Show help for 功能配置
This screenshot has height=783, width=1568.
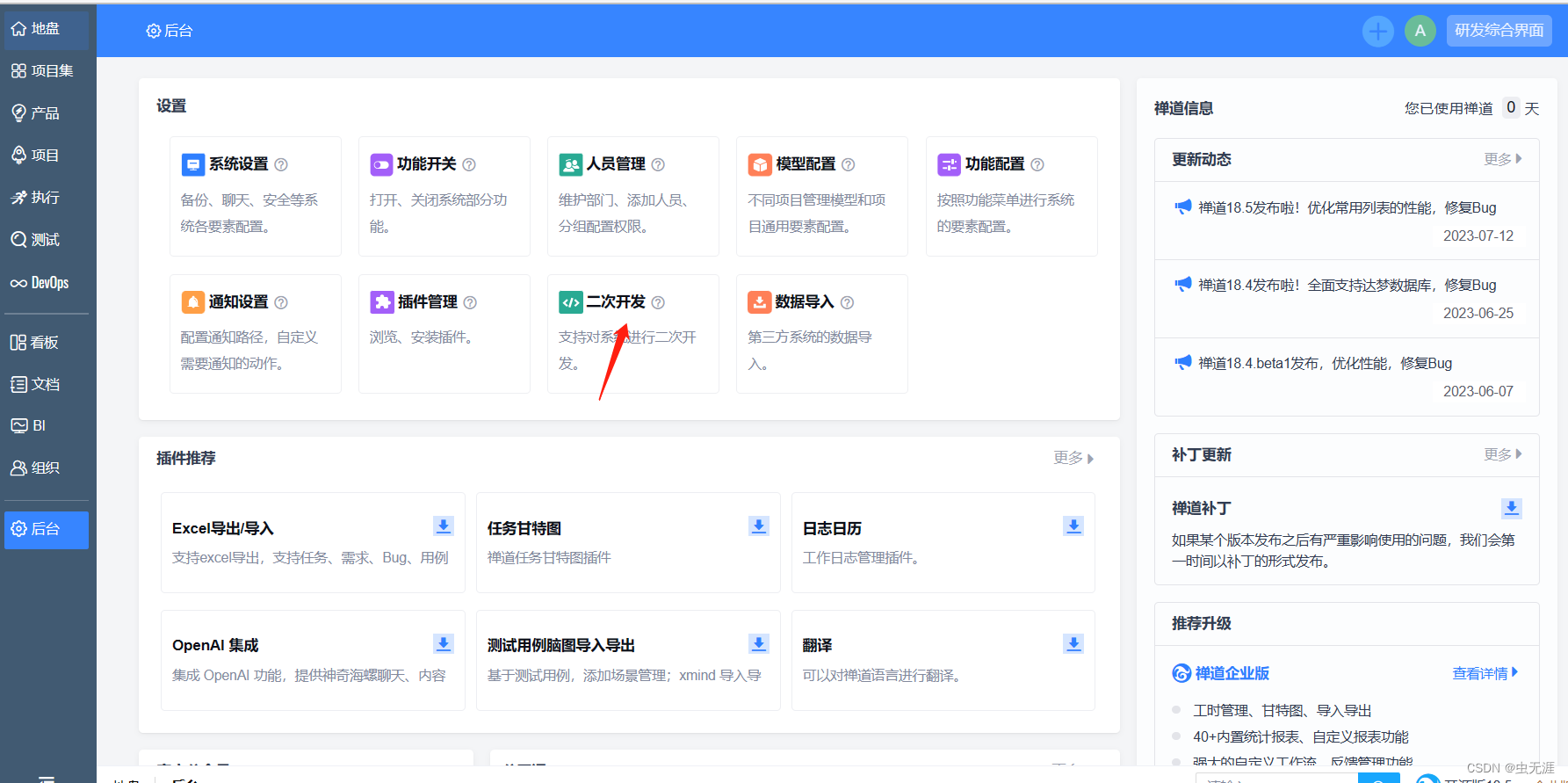point(1037,164)
